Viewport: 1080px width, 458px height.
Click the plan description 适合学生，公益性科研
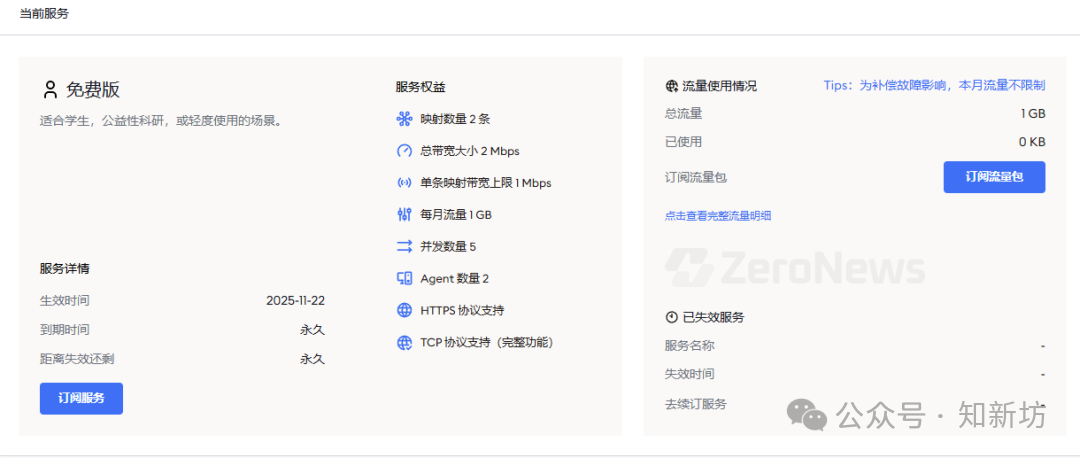click(161, 121)
